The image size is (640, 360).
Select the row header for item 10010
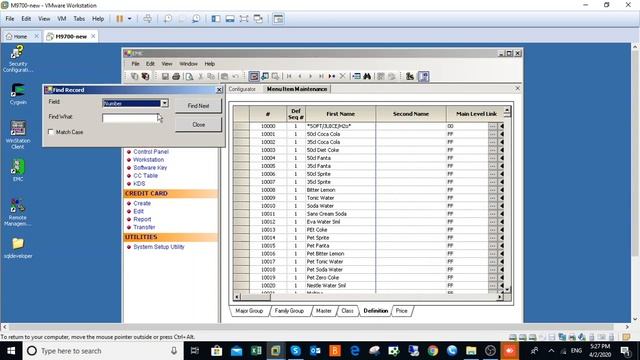(241, 206)
